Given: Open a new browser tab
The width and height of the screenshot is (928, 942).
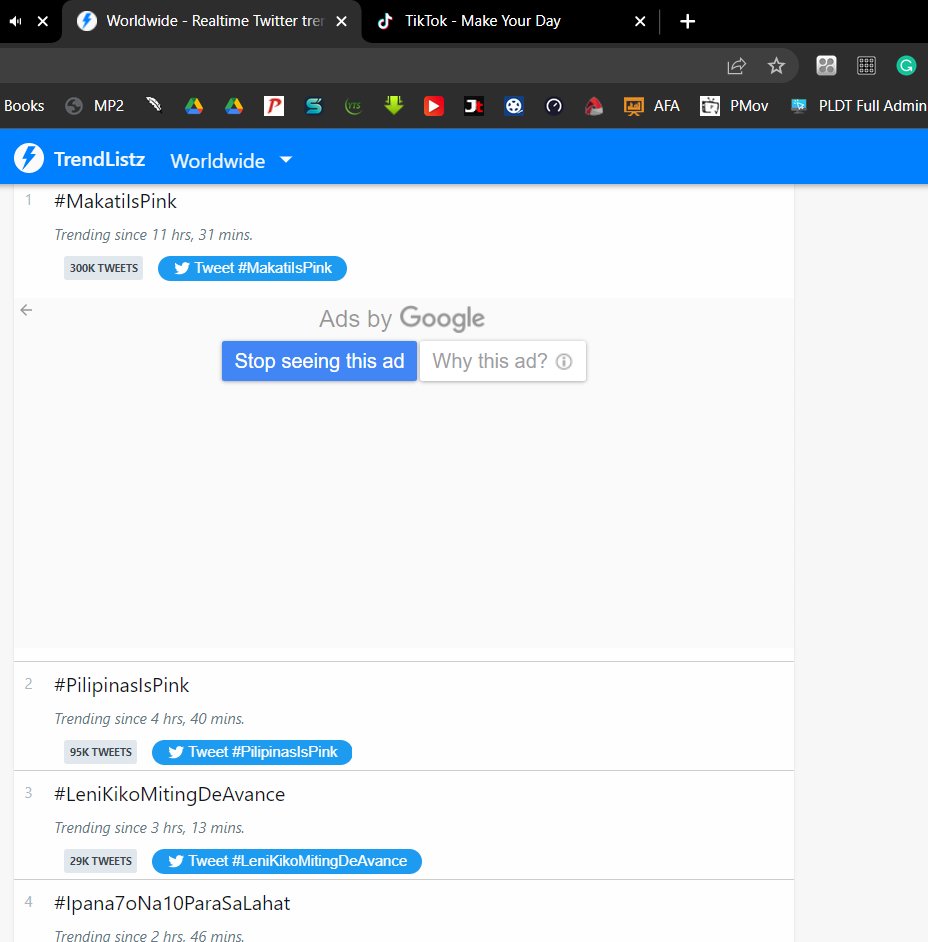Looking at the screenshot, I should [x=687, y=21].
